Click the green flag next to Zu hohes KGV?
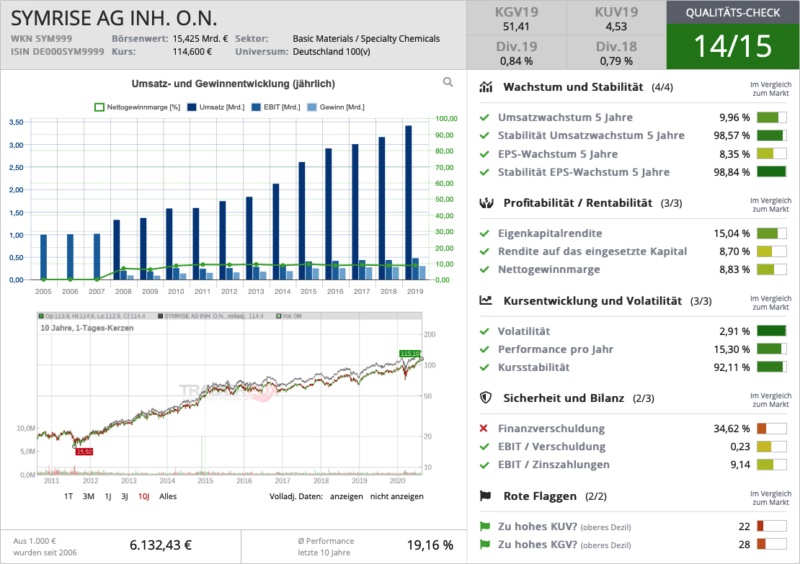 485,544
